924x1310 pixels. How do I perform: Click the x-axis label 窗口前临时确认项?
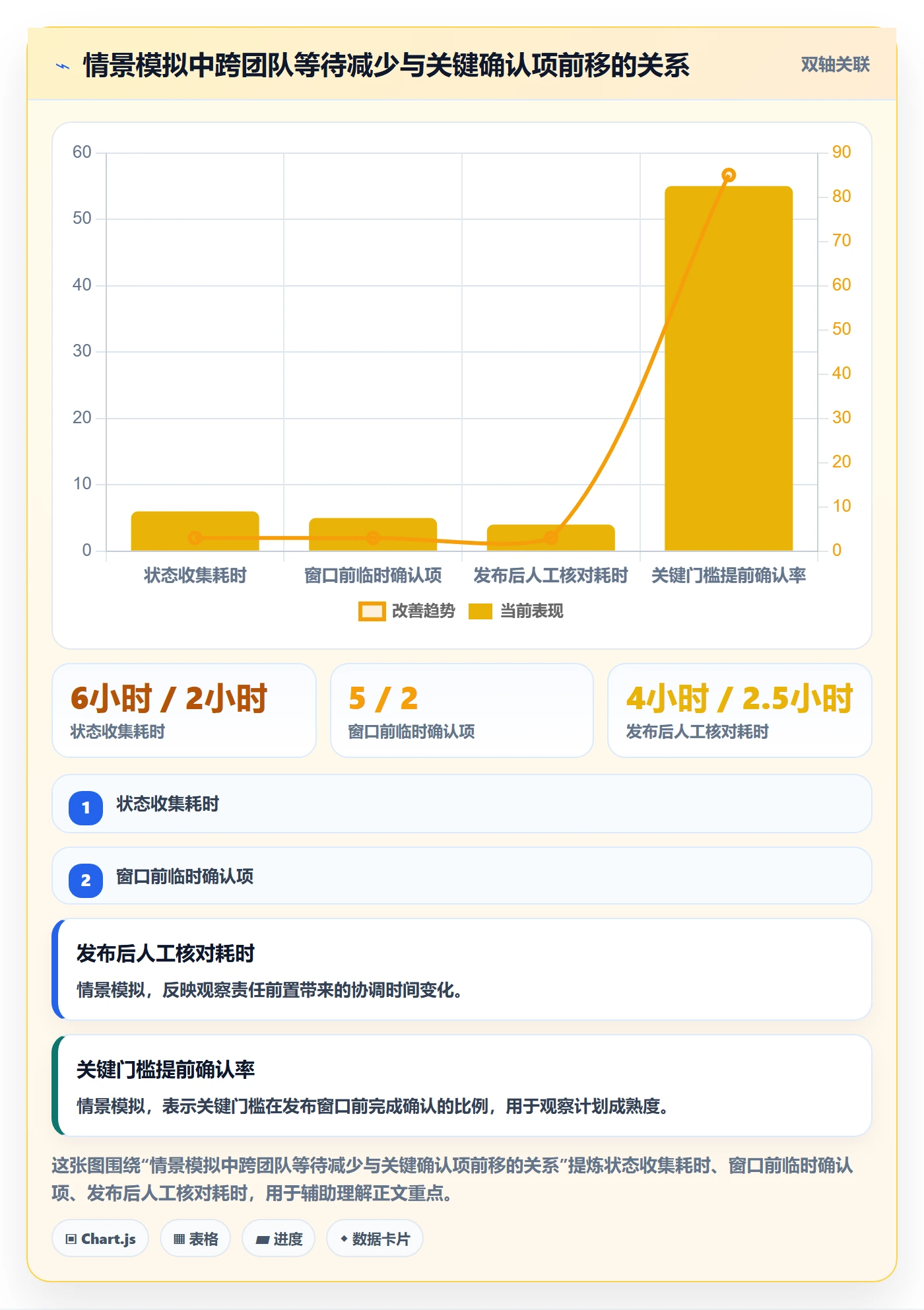(373, 576)
